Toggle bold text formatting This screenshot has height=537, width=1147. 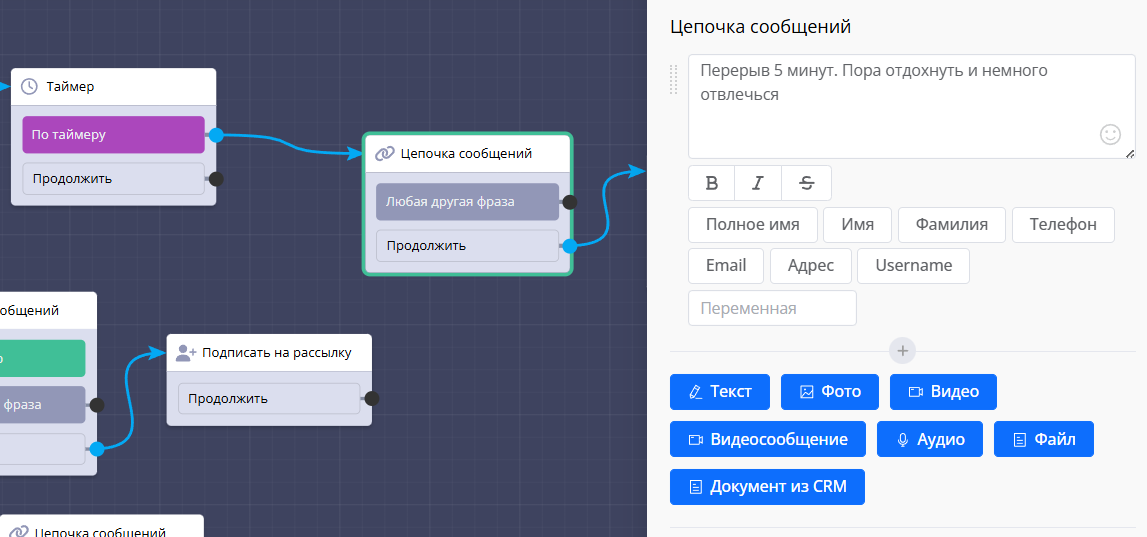point(712,183)
